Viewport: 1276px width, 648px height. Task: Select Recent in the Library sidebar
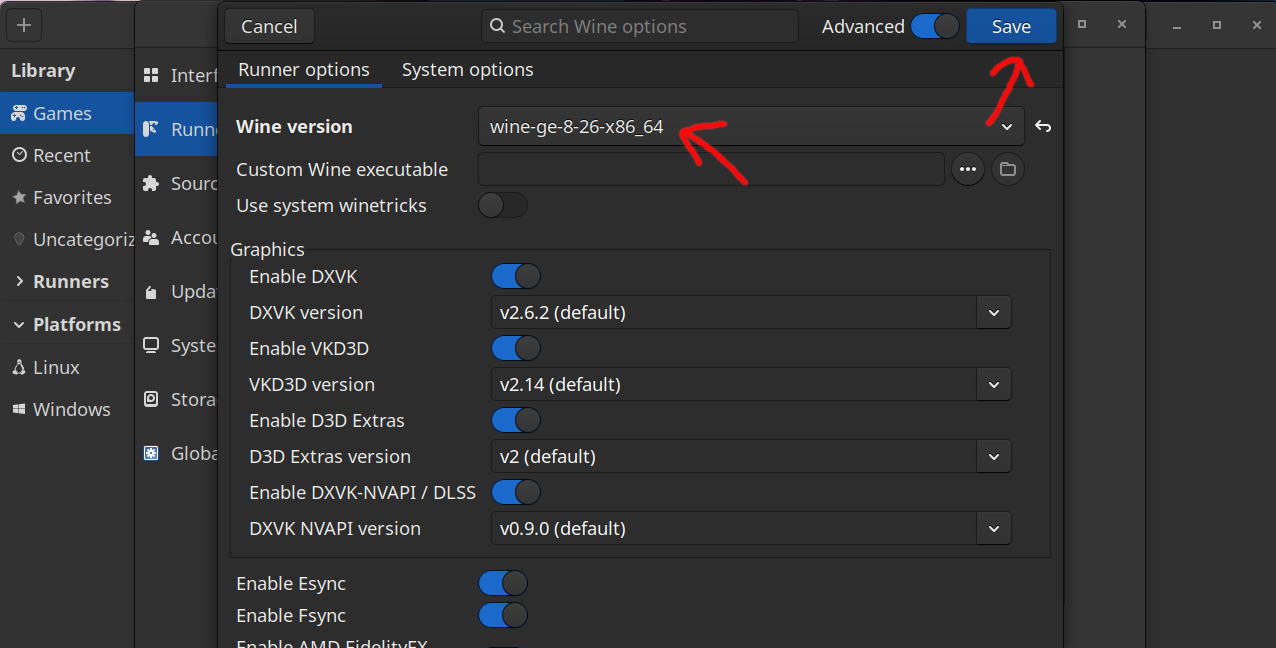[x=67, y=155]
